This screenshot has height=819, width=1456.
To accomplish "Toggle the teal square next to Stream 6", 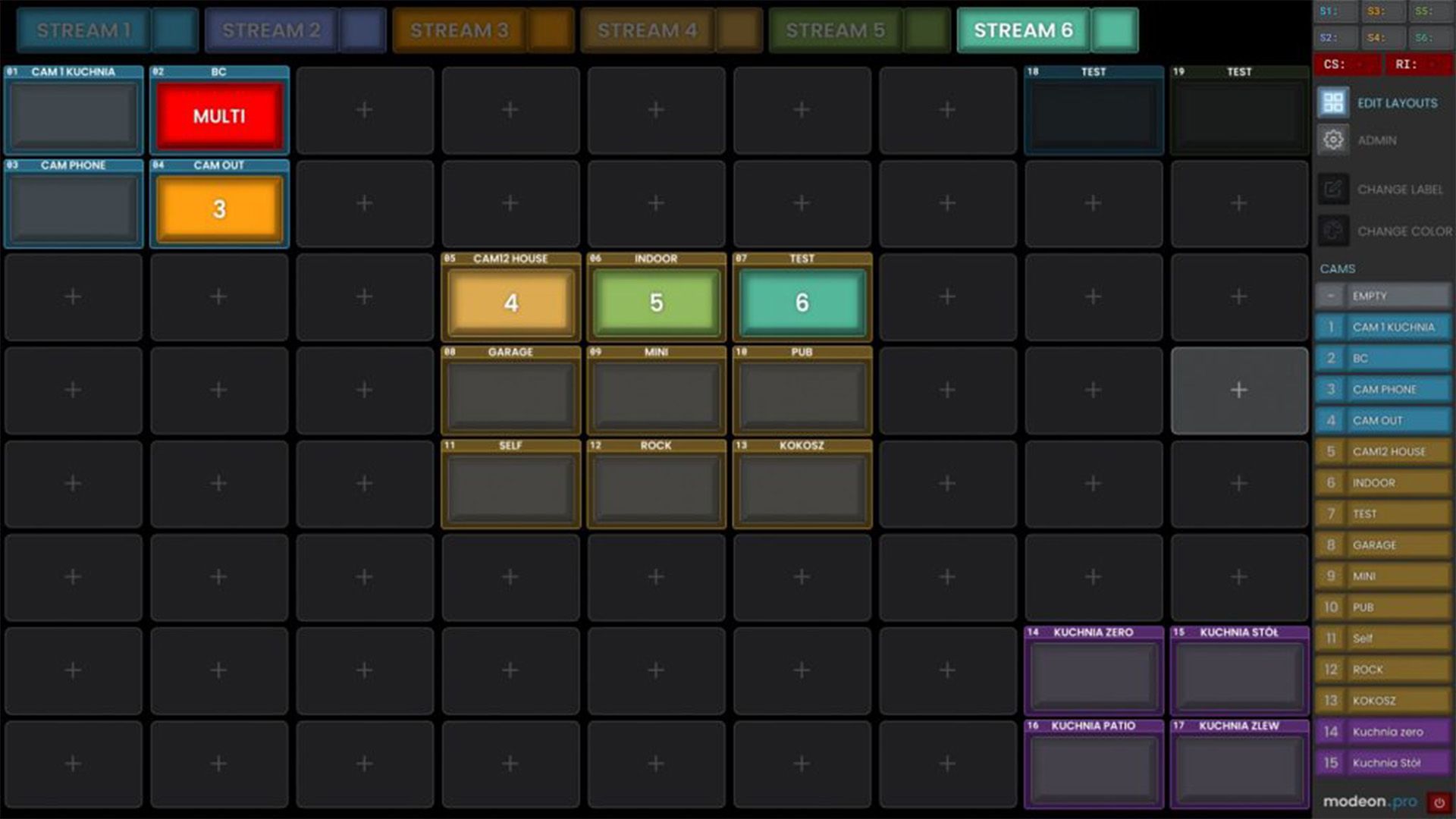I will (x=1116, y=30).
